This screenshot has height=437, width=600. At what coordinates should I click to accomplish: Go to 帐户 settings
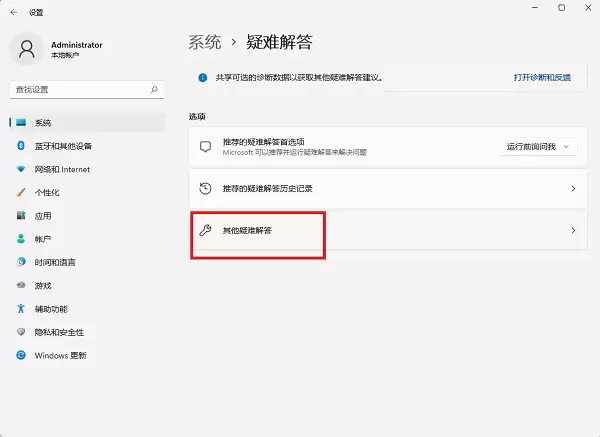43,239
